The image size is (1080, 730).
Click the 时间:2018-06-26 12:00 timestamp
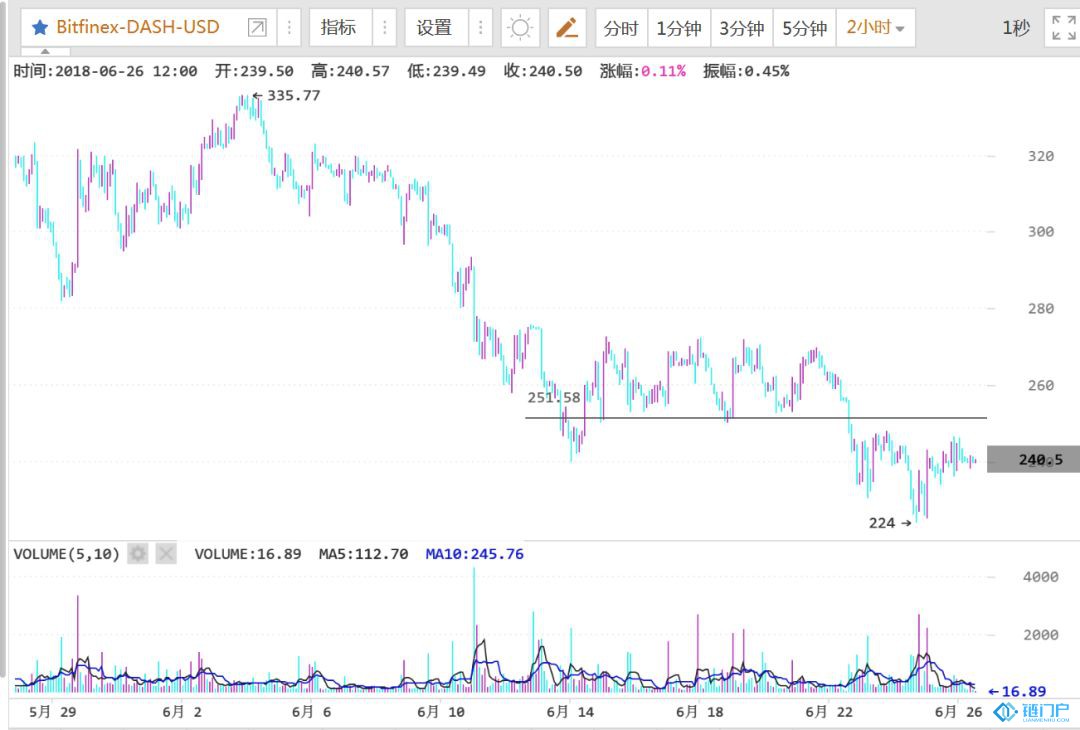click(x=105, y=71)
